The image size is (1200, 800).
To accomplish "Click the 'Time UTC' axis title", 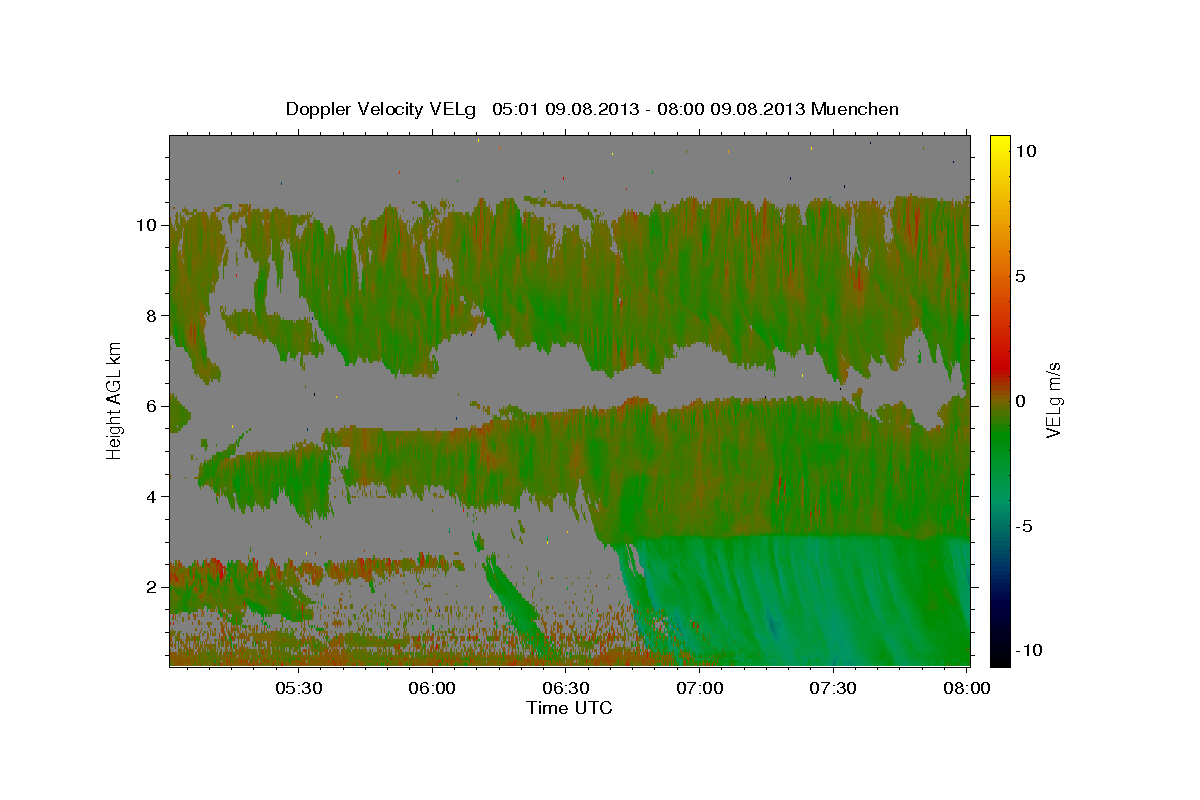I will pyautogui.click(x=569, y=708).
